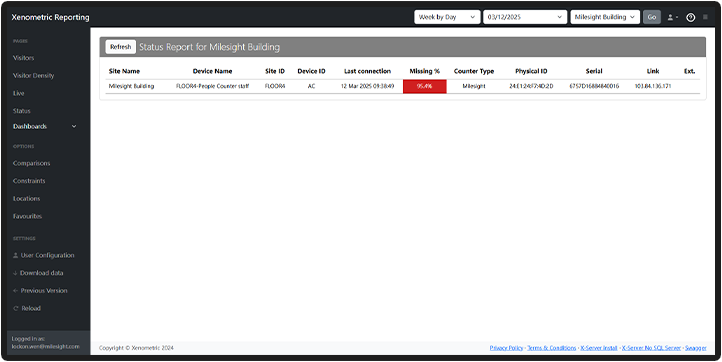Viewport: 722px width, 362px height.
Task: Click the 24:E1:24:F7:4D:2D physical ID cell
Action: [x=531, y=86]
